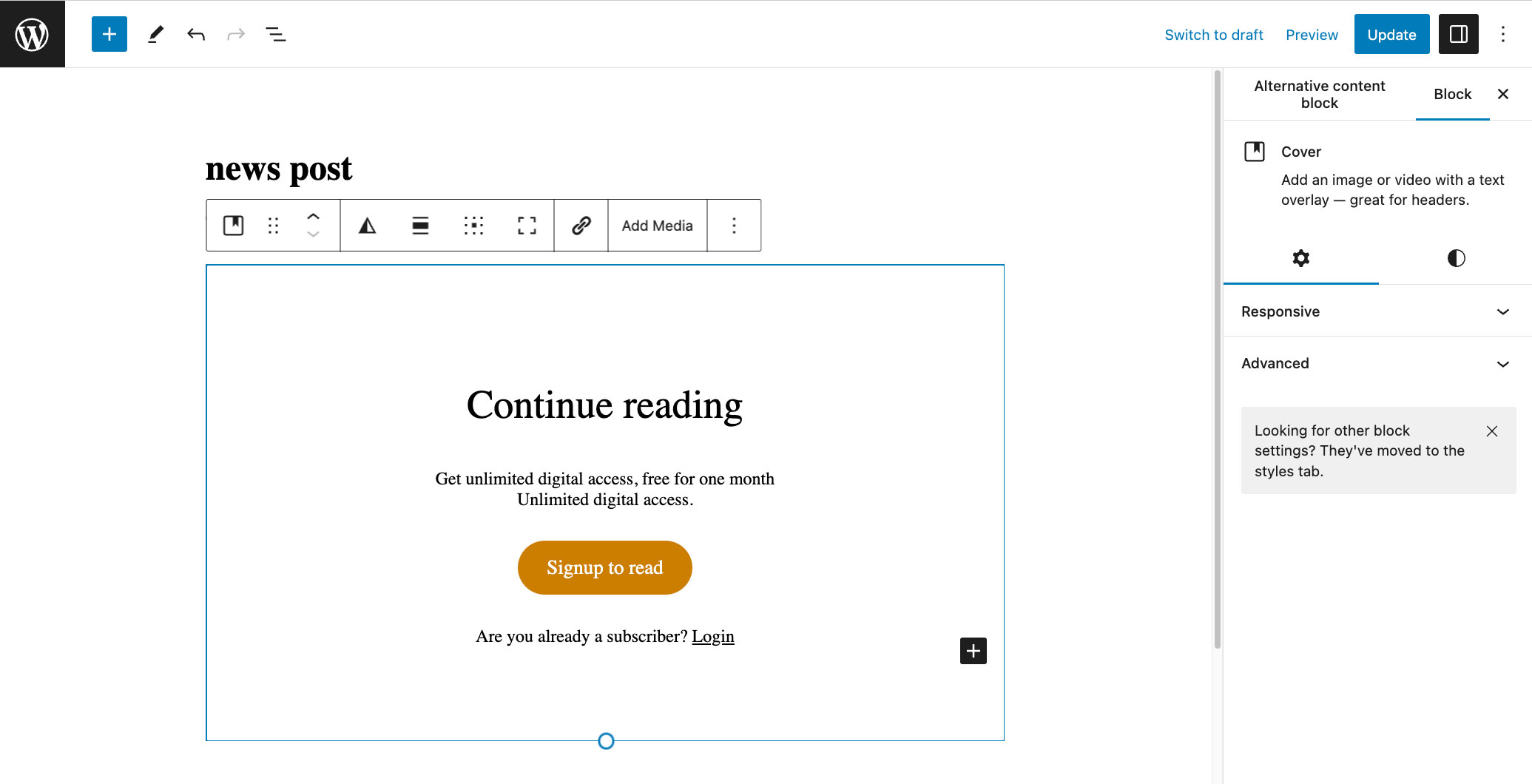The height and width of the screenshot is (784, 1532).
Task: Open content position matrix tool
Action: pos(473,226)
